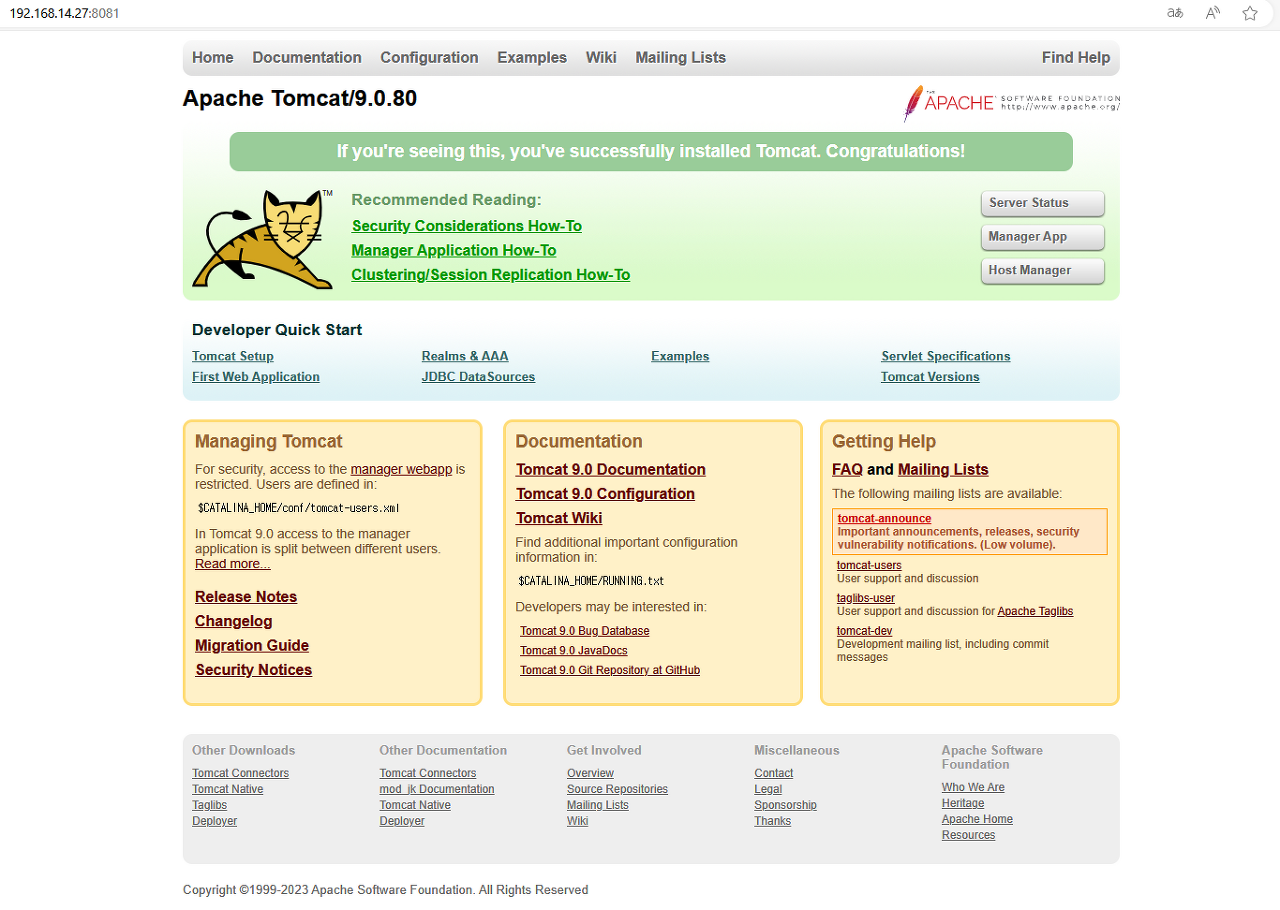
Task: Click the Server Status button
Action: [x=1043, y=203]
